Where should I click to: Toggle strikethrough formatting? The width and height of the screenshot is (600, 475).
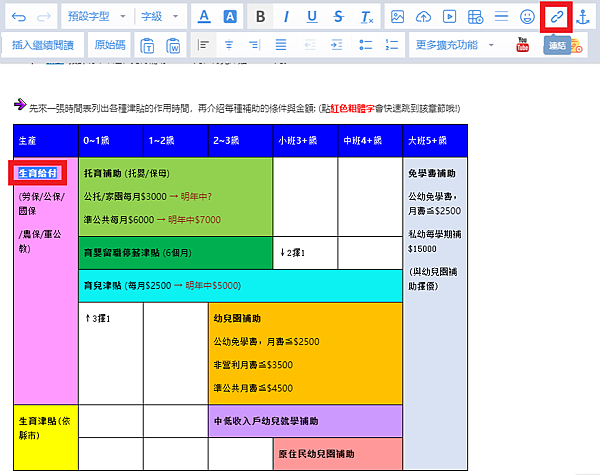(x=338, y=16)
